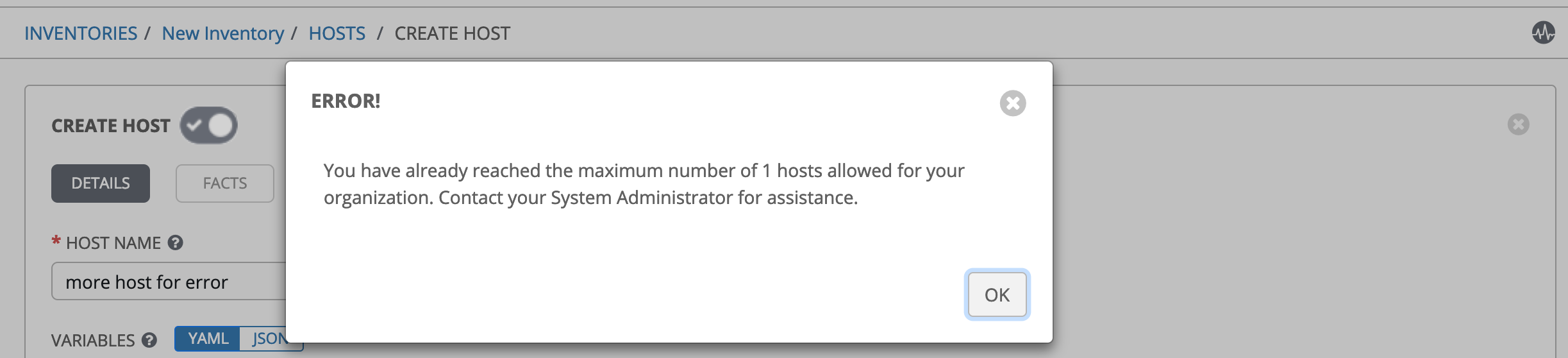Switch variables format to YAML
The image size is (1568, 358).
click(x=208, y=339)
